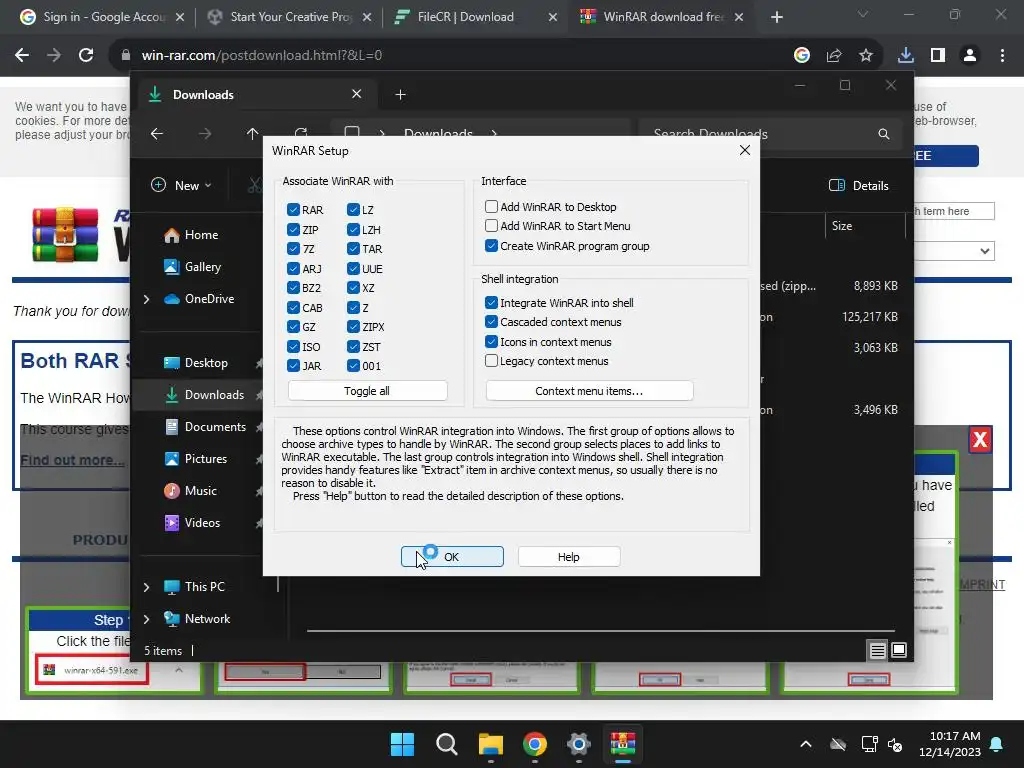Open Chrome three-dot menu
Image resolution: width=1024 pixels, height=768 pixels.
1002,56
